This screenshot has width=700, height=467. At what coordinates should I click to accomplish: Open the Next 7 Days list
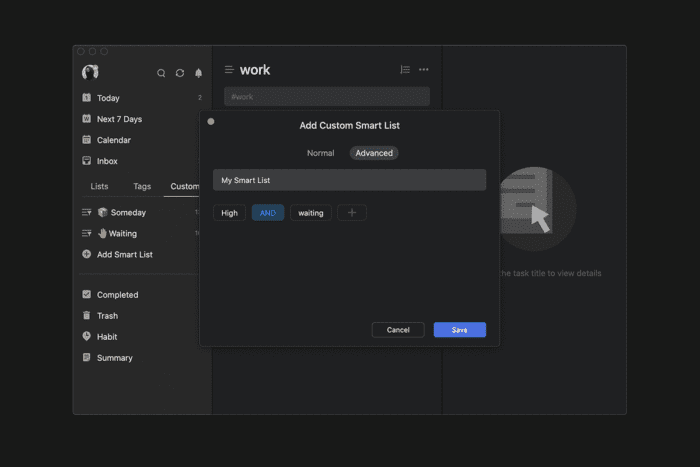(142, 119)
